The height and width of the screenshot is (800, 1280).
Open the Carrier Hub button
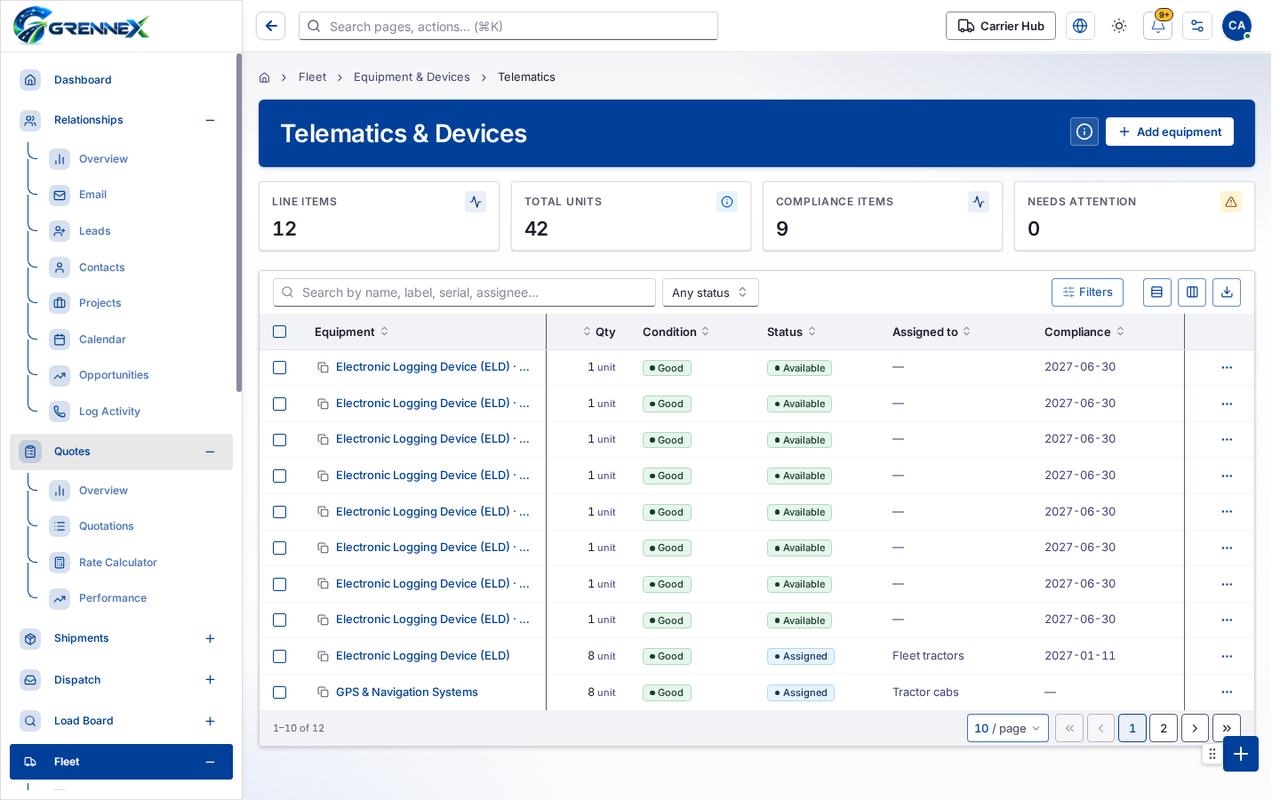pyautogui.click(x=1001, y=26)
